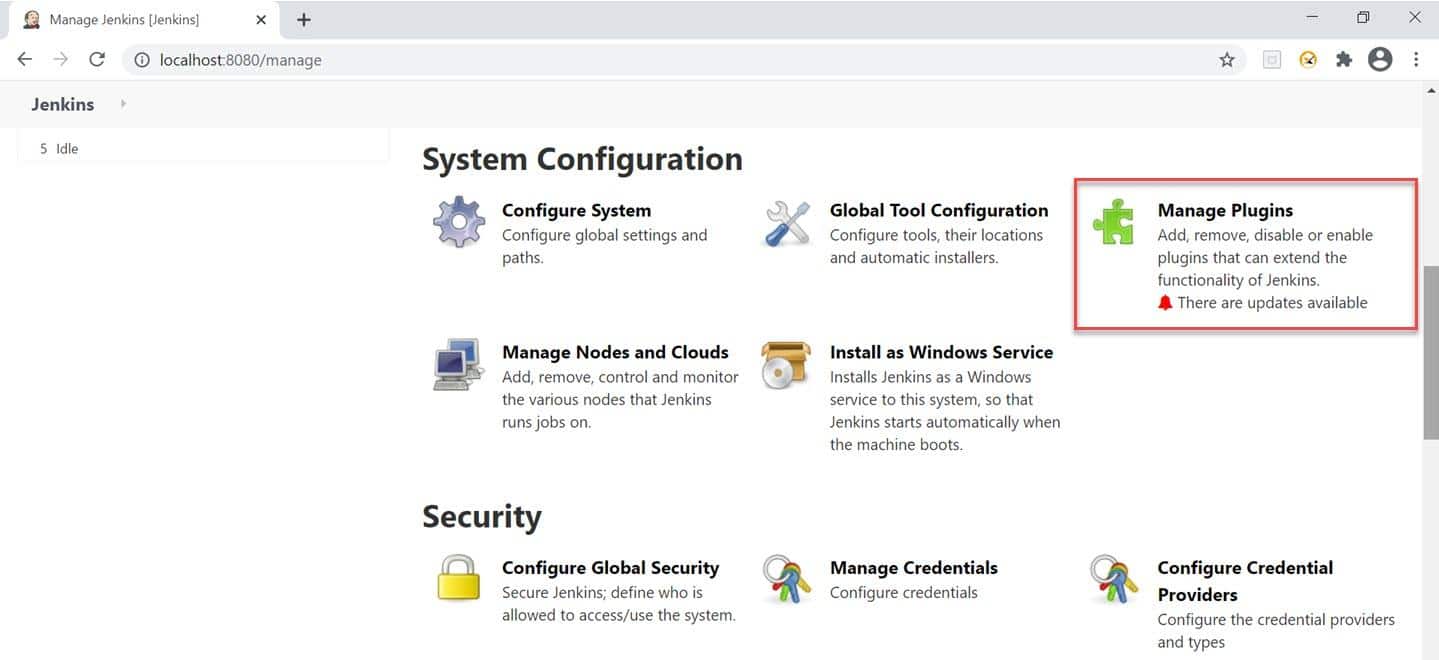The image size is (1439, 660).
Task: Go forward to the next page
Action: pos(61,60)
